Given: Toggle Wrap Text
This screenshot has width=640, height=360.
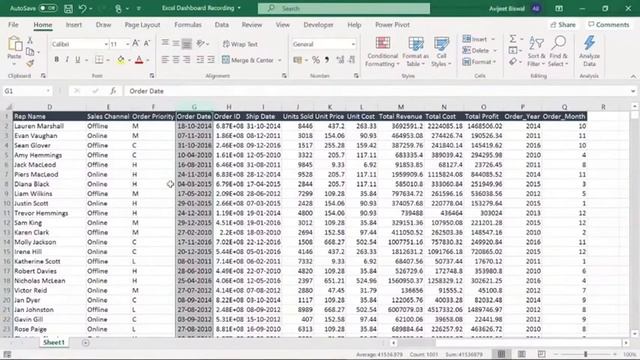Looking at the screenshot, I should pyautogui.click(x=240, y=44).
